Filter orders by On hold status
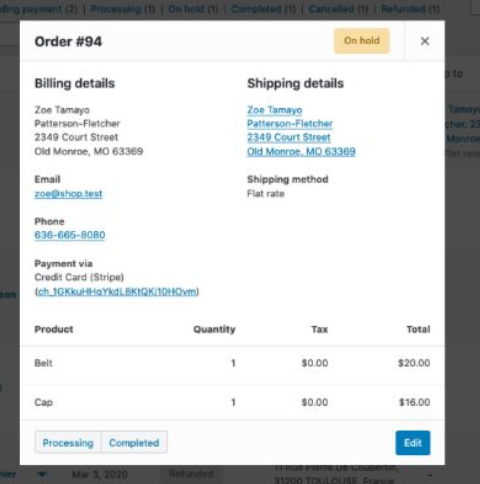 193,9
